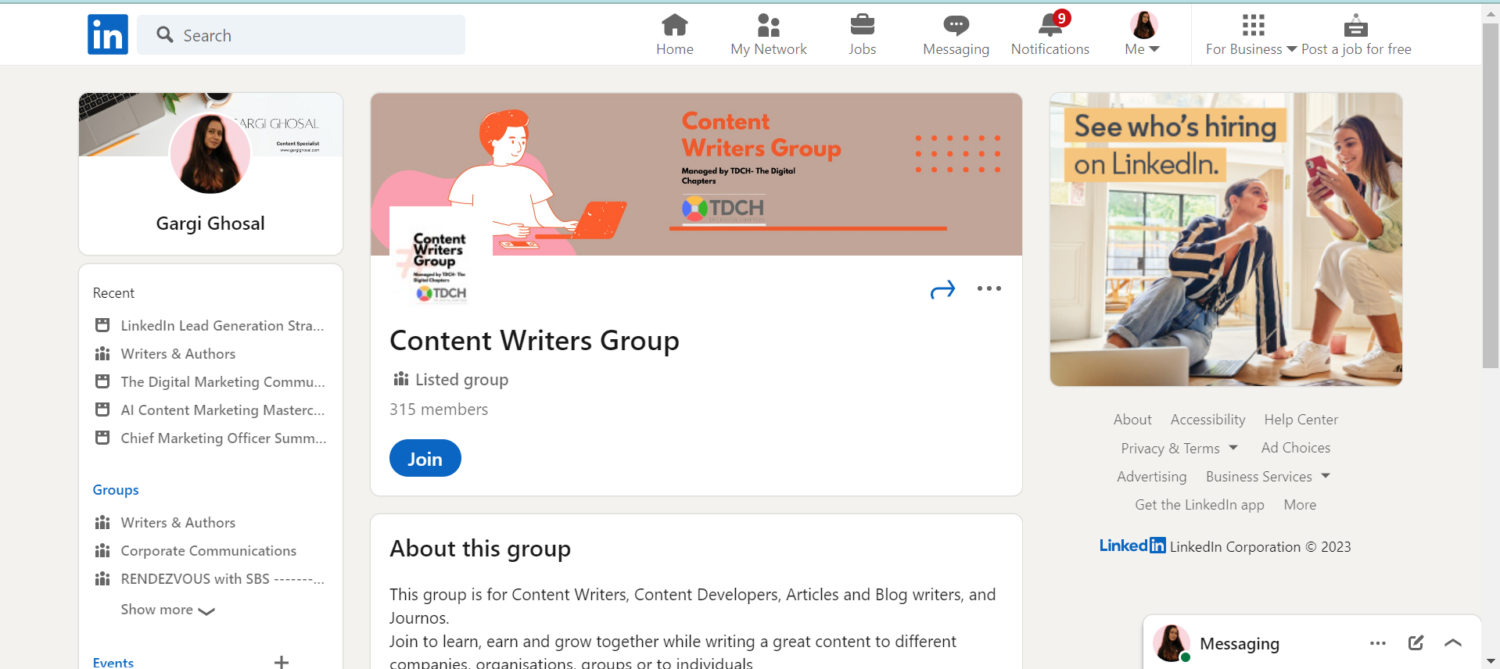The image size is (1500, 669).
Task: Click the Content Writers Group banner image
Action: coord(696,174)
